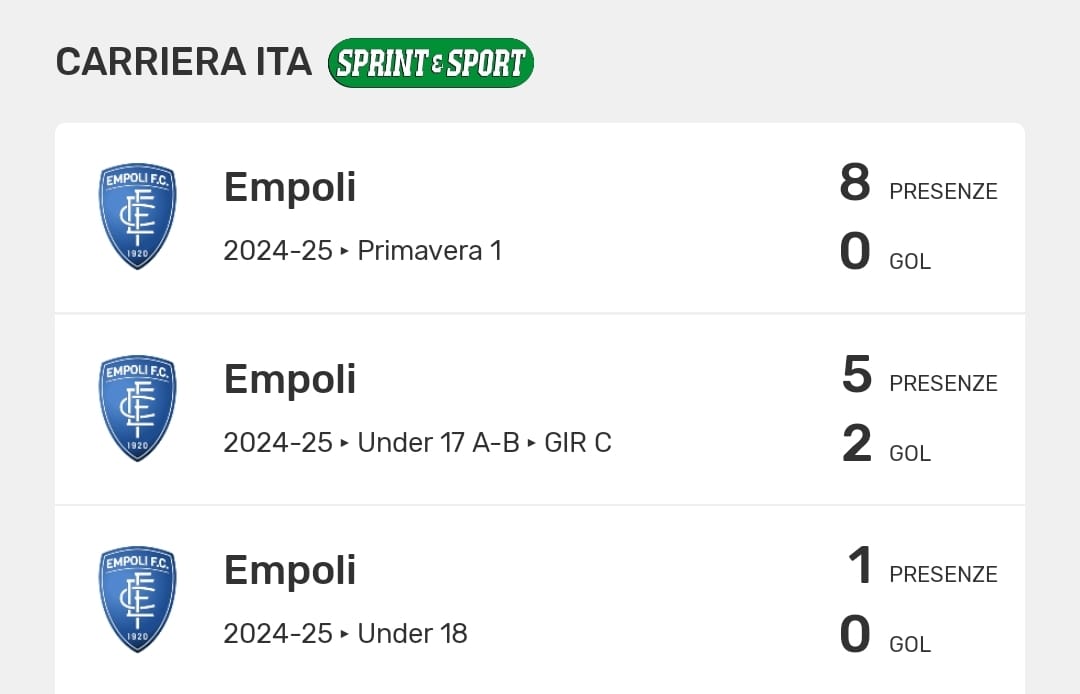Click the GOL label in the Under 17 row
The image size is (1080, 694).
[910, 453]
